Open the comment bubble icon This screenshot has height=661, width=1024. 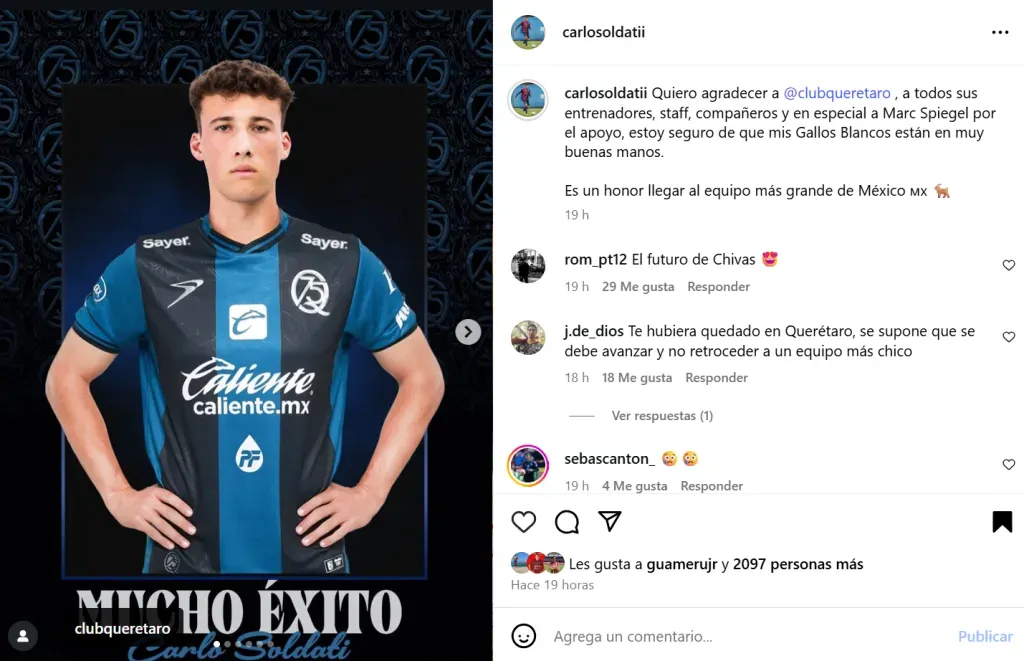566,521
